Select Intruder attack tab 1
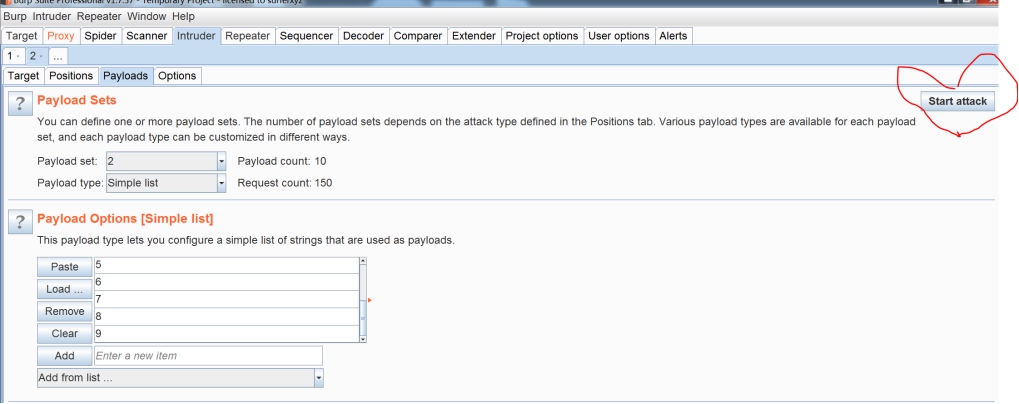This screenshot has height=404, width=1019. click(x=13, y=56)
